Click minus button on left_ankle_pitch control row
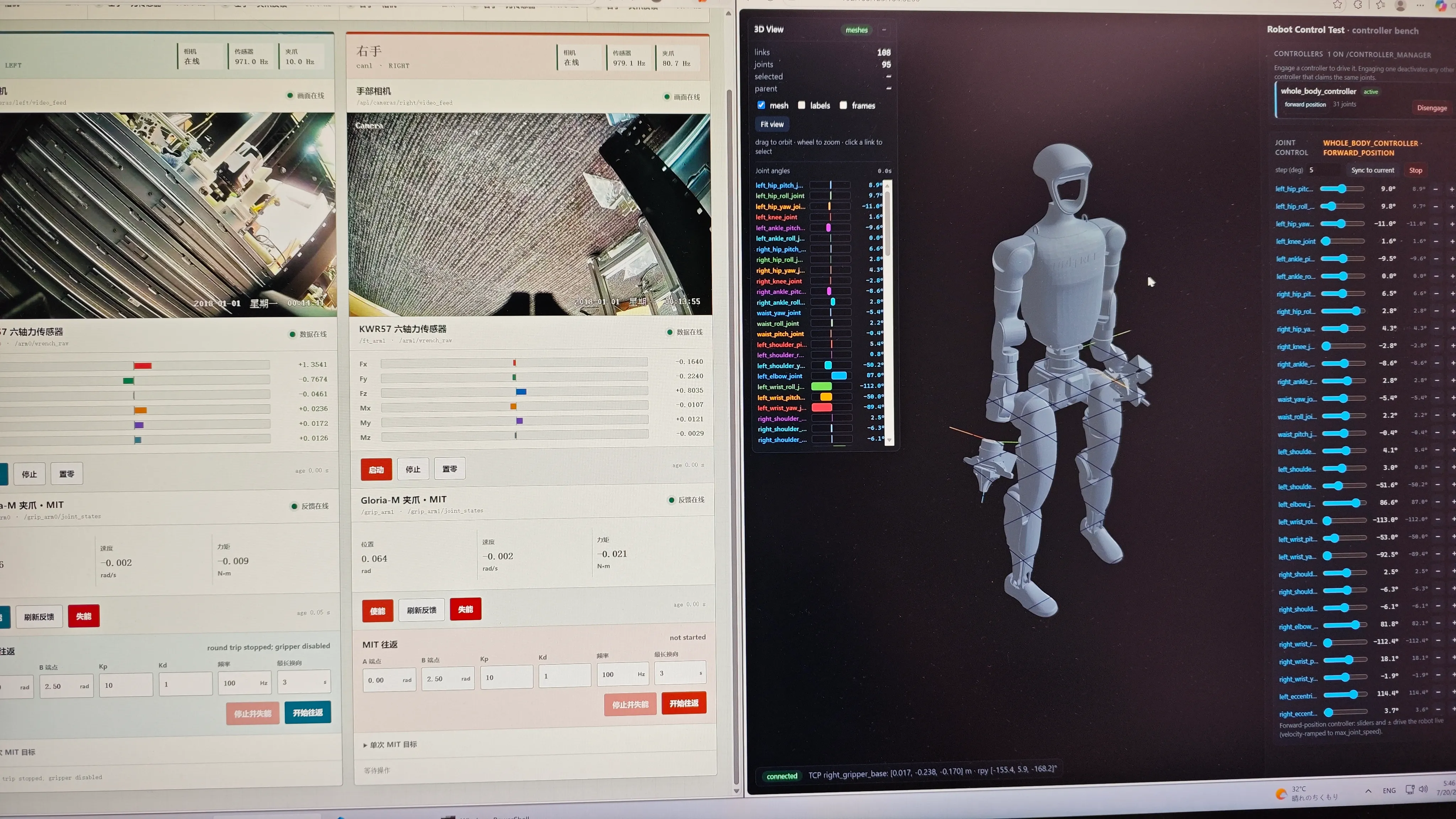 (1436, 259)
